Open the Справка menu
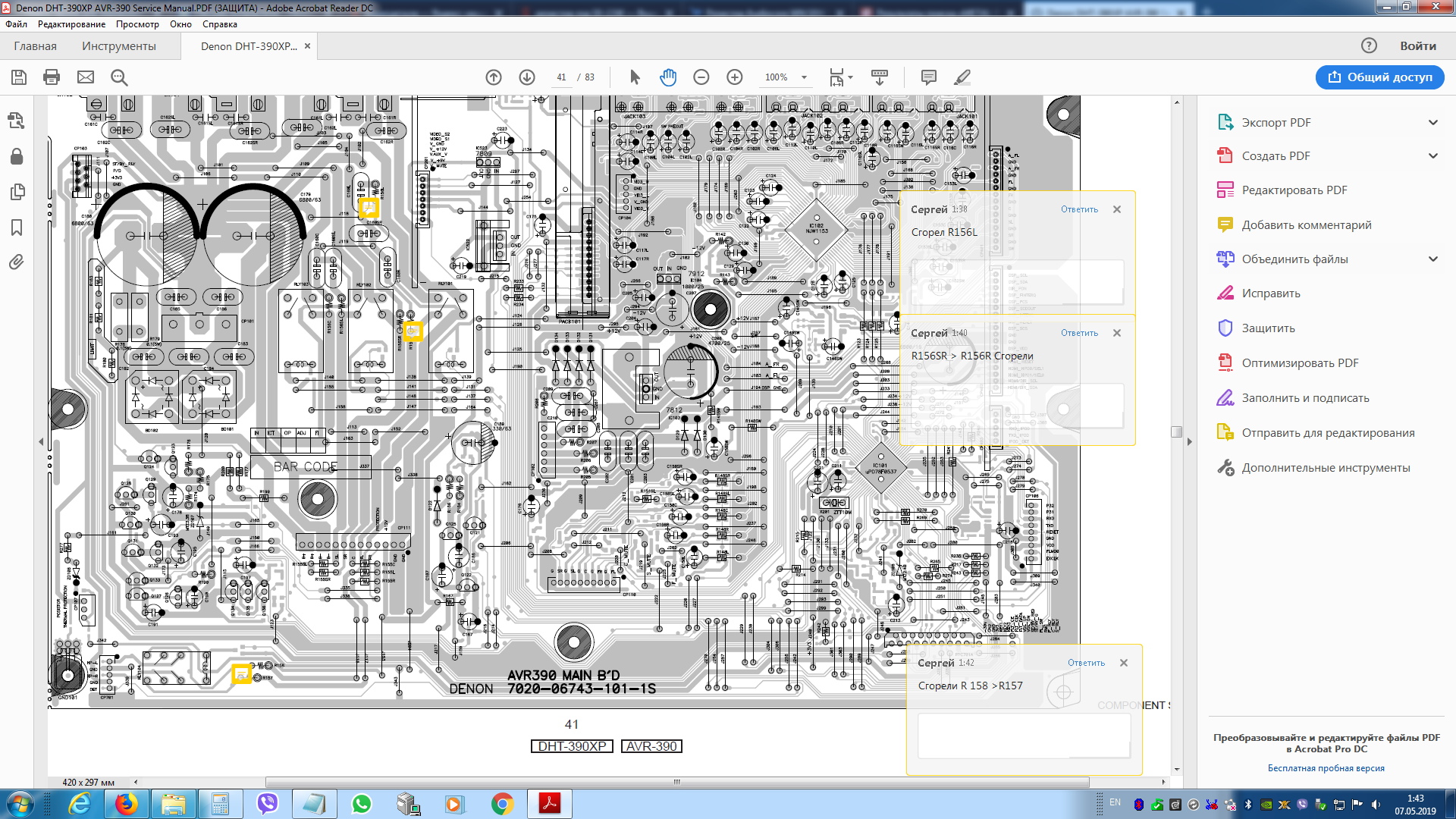This screenshot has height=819, width=1456. point(220,24)
